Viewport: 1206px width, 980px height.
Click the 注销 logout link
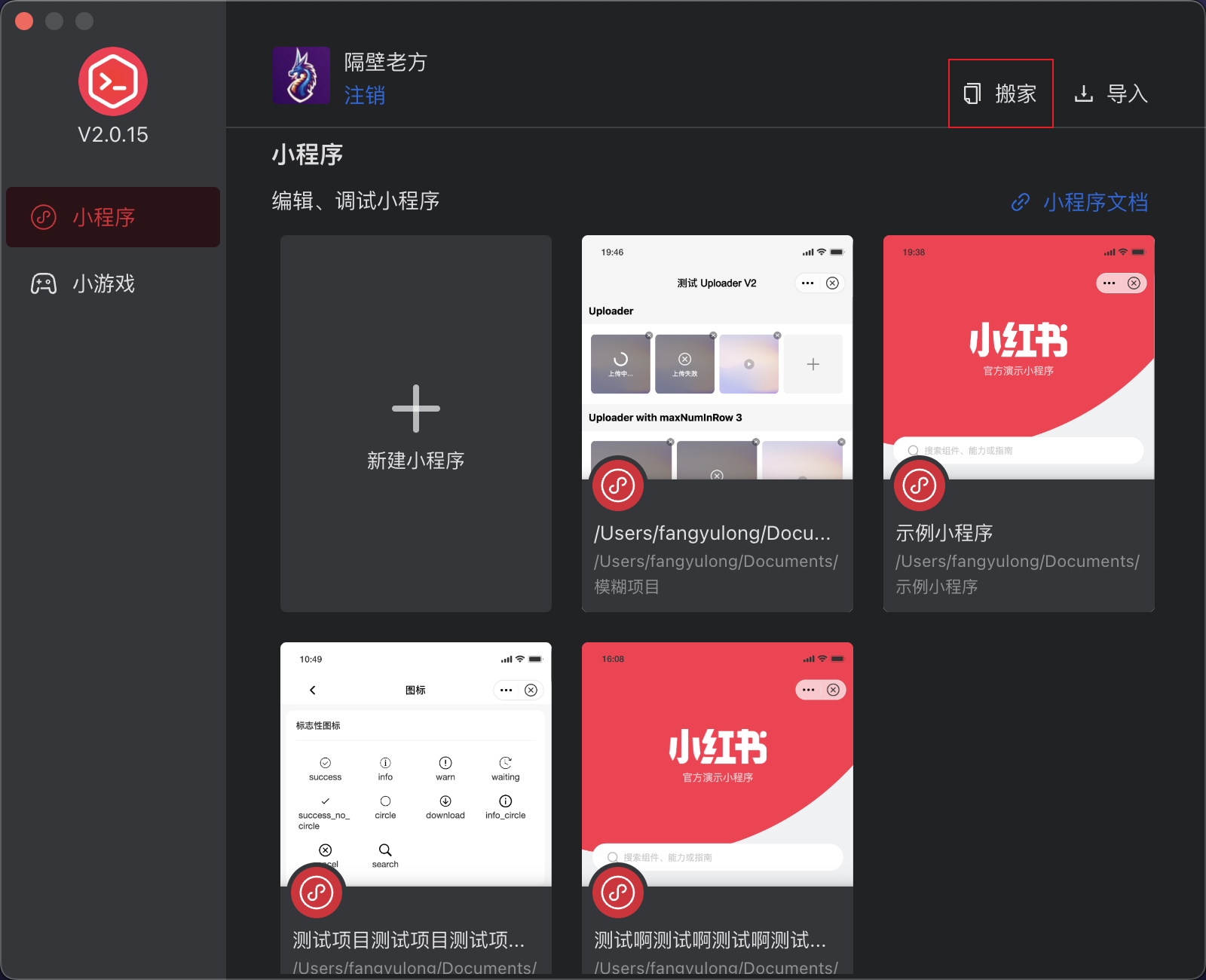coord(365,96)
